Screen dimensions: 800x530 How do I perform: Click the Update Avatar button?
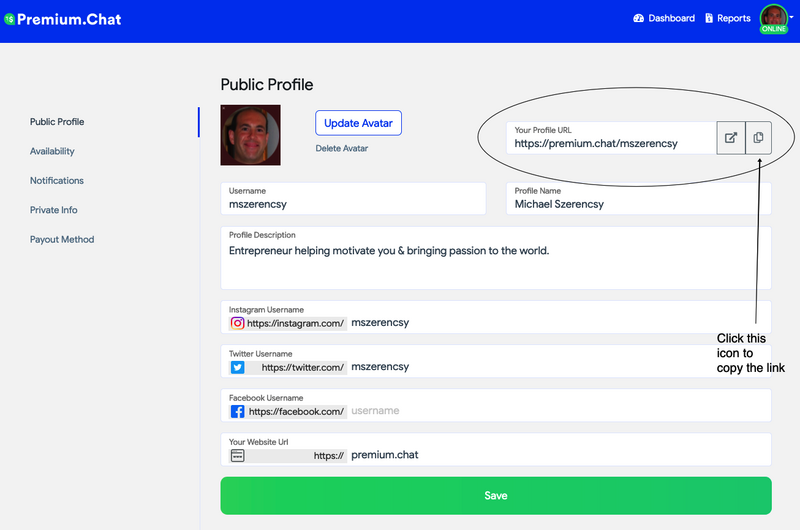coord(358,123)
